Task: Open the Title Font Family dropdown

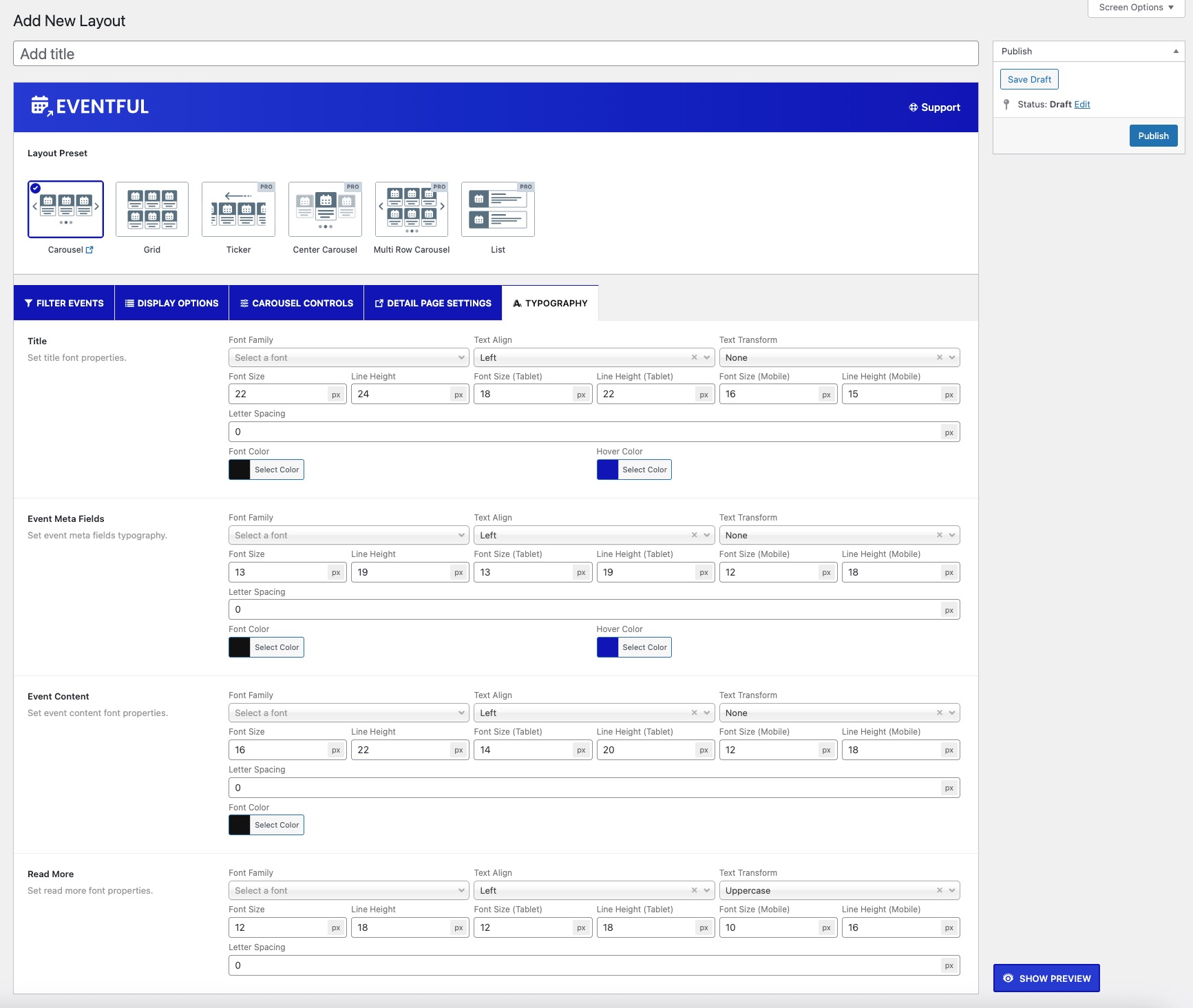Action: (x=348, y=357)
